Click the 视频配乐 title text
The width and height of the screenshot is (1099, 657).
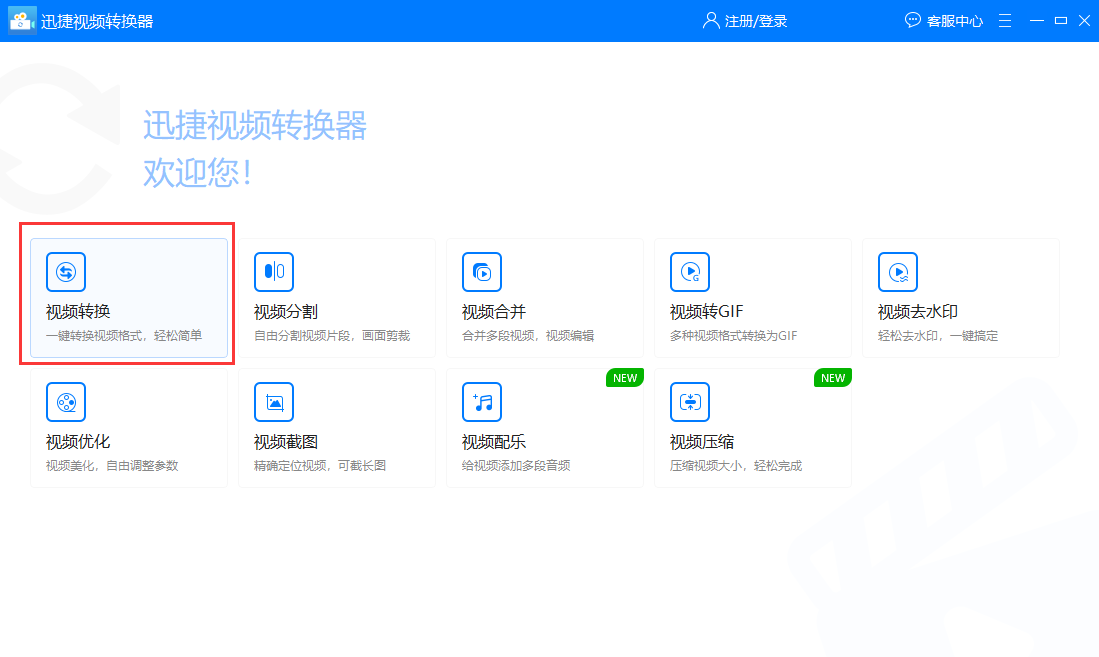pos(494,442)
